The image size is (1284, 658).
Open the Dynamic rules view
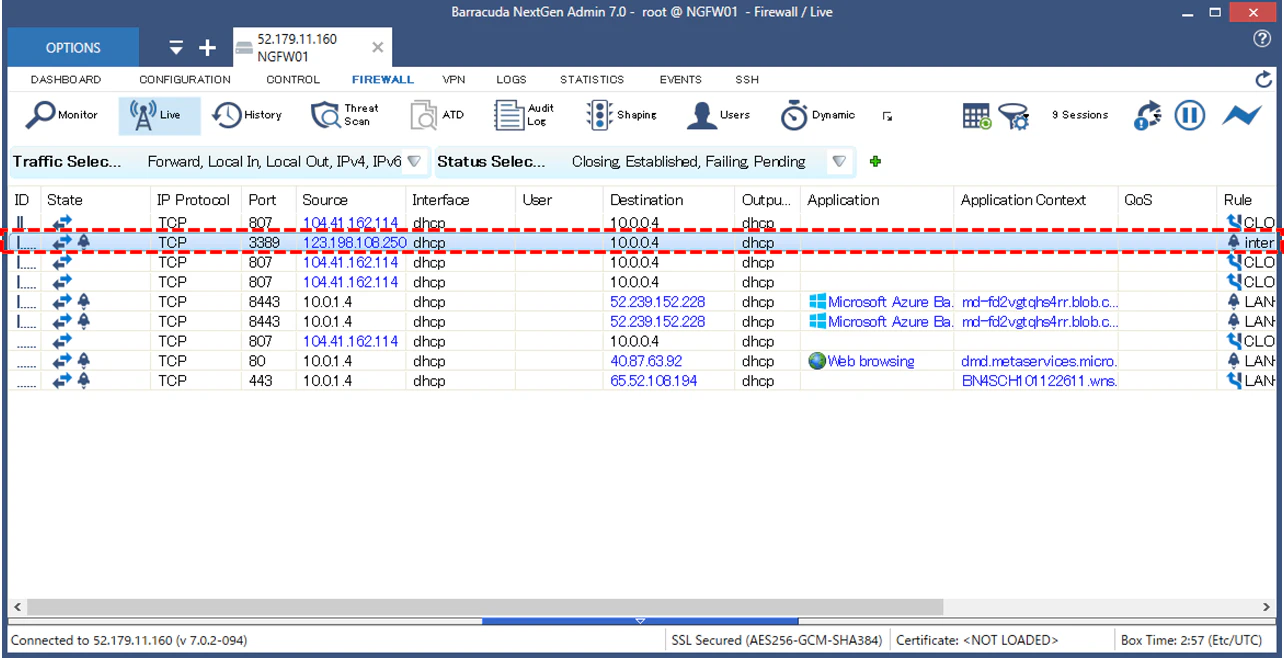(818, 115)
